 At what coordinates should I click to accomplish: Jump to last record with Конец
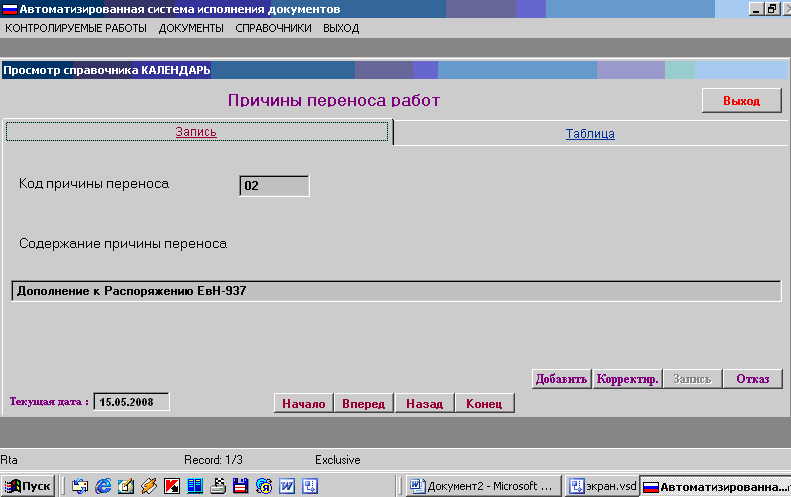[x=484, y=403]
